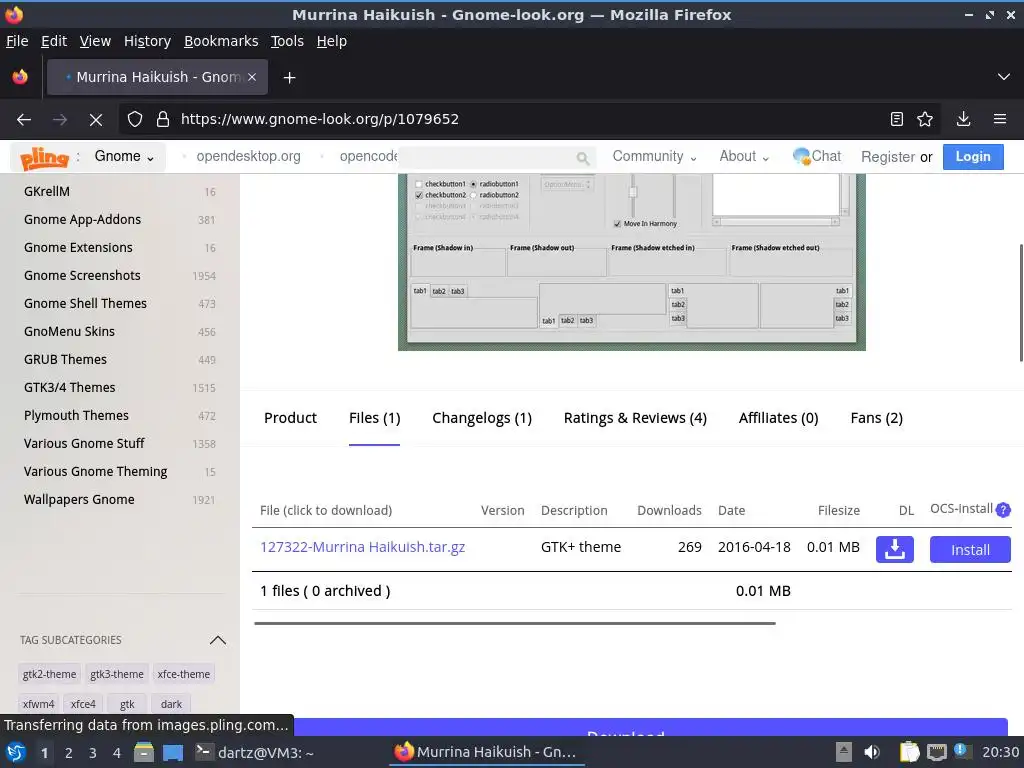Open GTK3/4 Themes category

click(69, 387)
